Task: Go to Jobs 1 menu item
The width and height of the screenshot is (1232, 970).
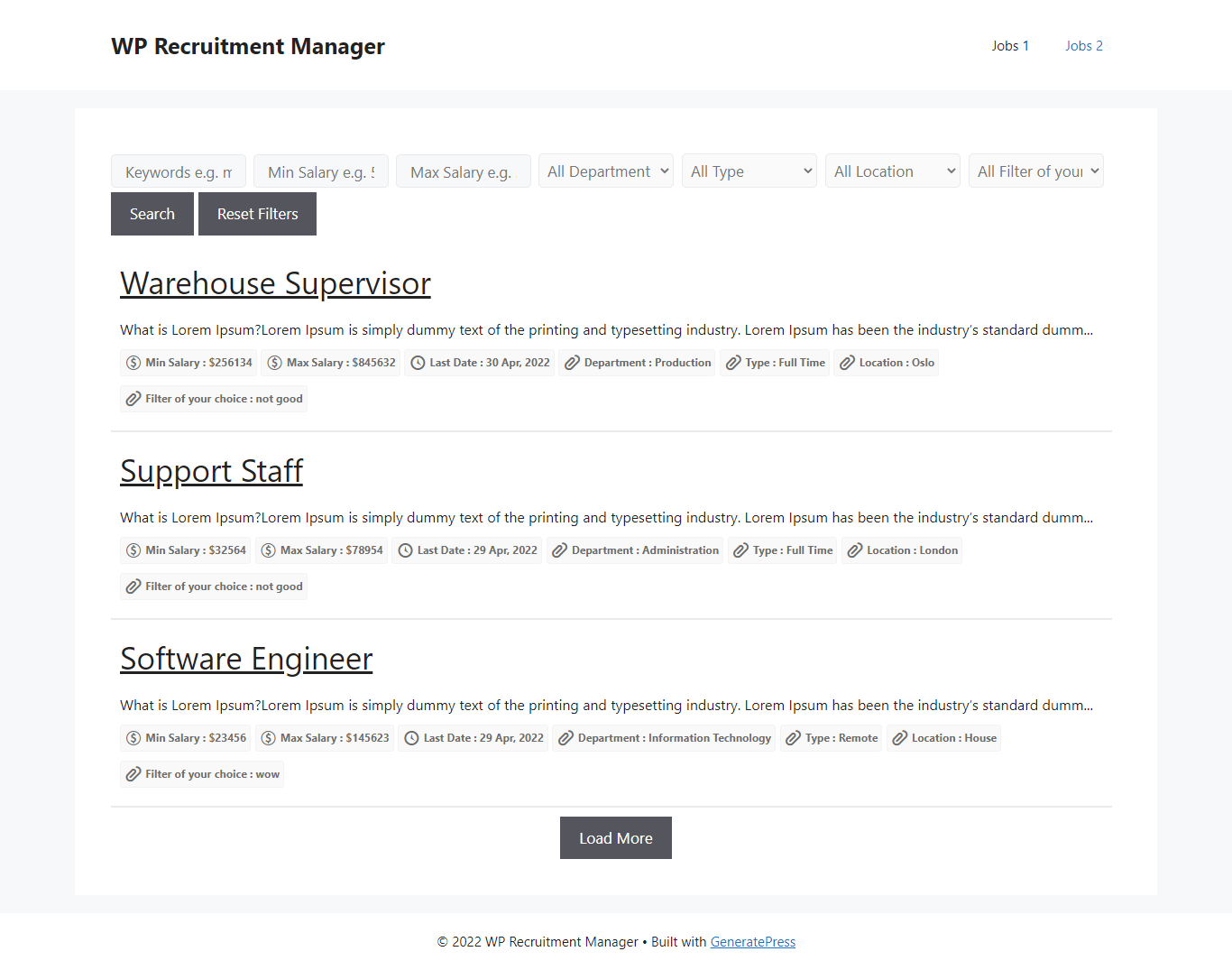Action: [x=1010, y=46]
